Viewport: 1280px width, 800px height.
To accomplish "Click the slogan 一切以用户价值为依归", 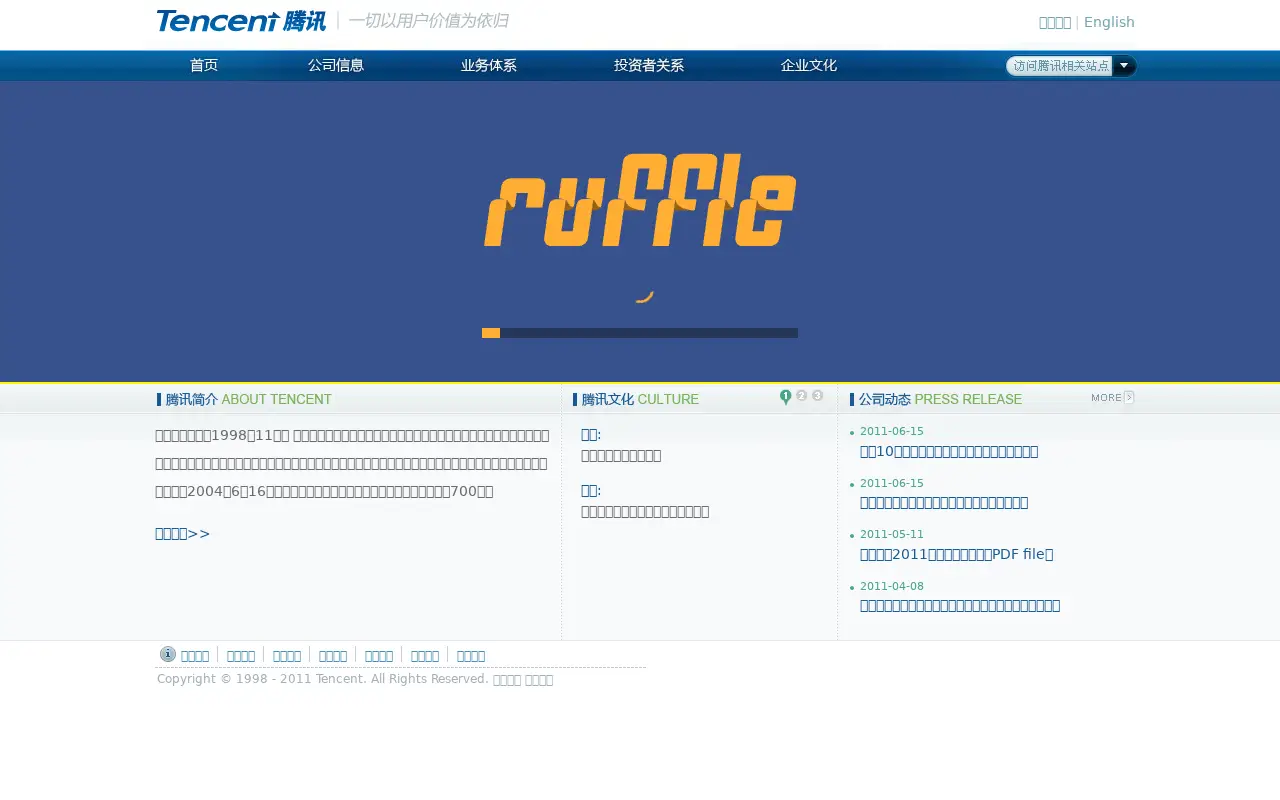I will (x=428, y=20).
